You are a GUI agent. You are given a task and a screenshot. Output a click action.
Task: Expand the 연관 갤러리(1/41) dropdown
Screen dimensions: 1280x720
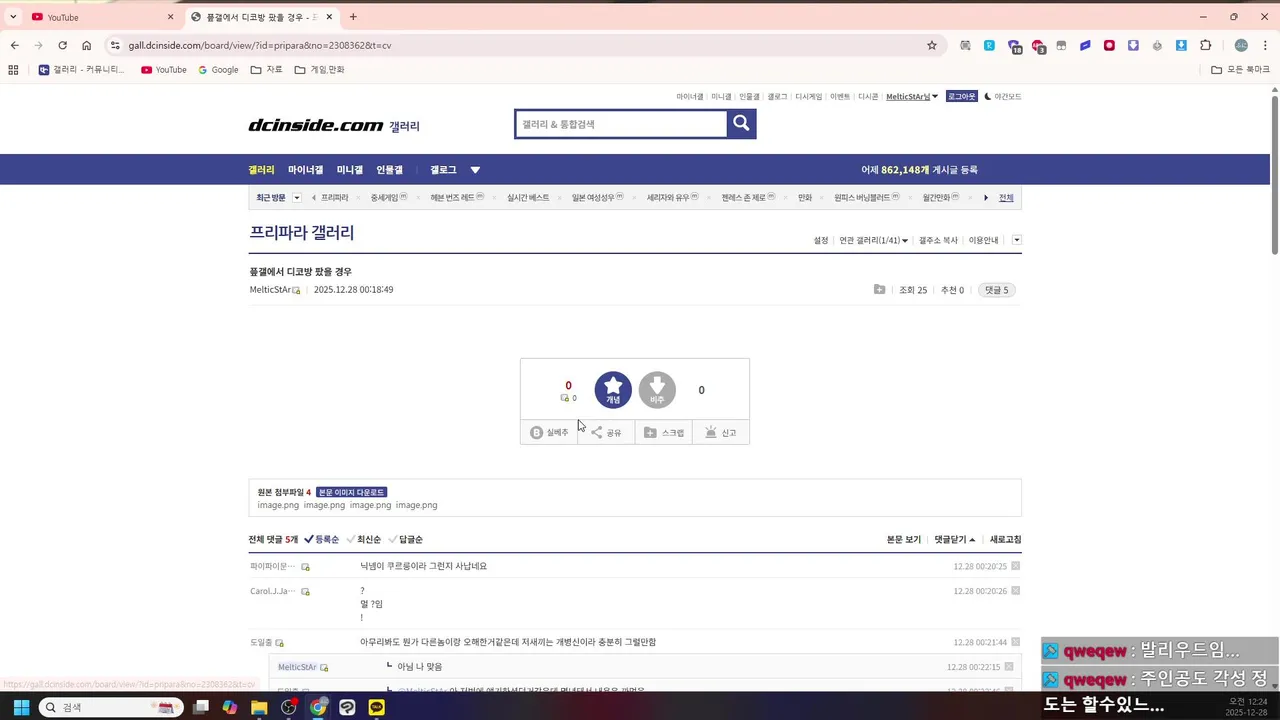pyautogui.click(x=873, y=240)
